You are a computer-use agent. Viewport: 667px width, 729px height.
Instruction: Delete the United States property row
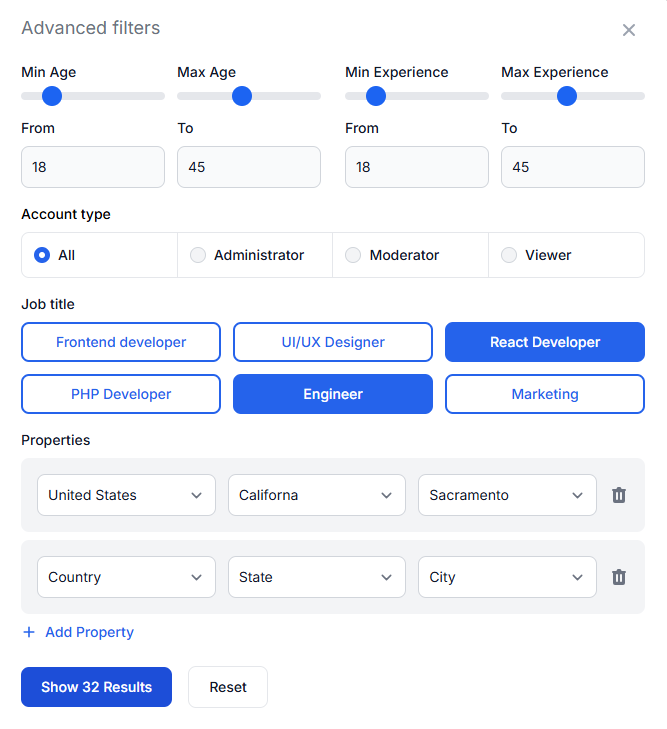tap(619, 495)
